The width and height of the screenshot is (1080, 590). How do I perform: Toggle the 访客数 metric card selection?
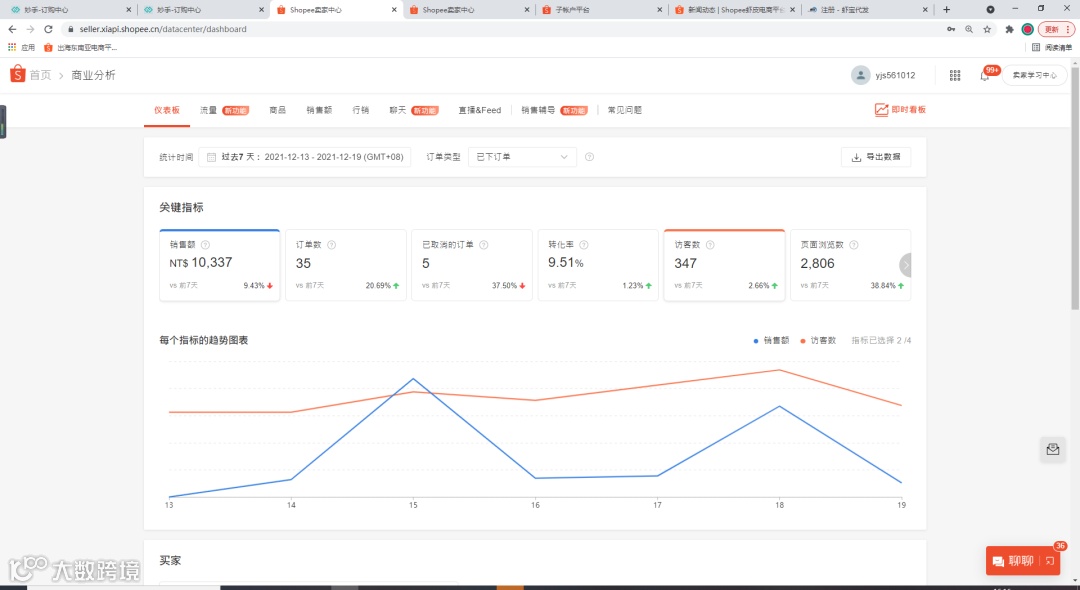(724, 265)
